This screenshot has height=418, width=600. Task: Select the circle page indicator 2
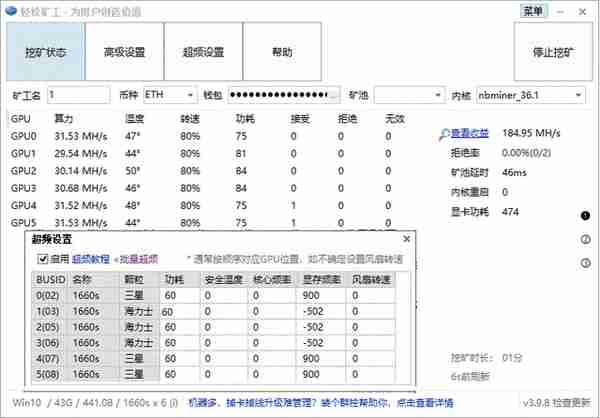[x=585, y=239]
